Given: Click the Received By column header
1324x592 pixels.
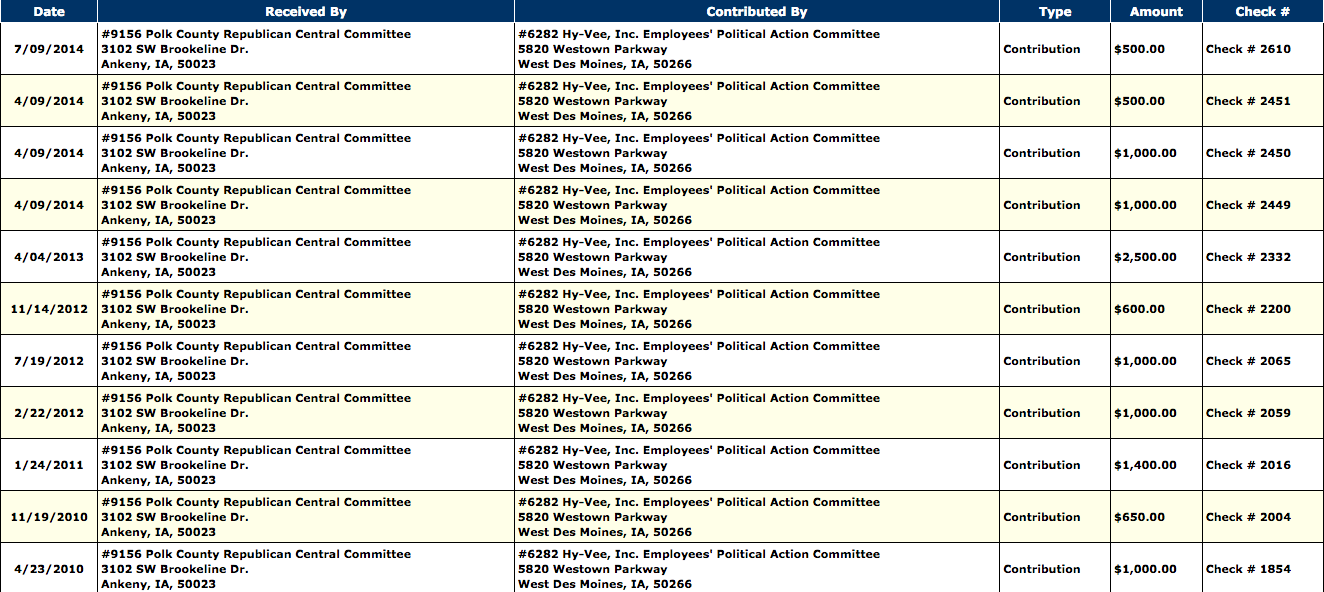Looking at the screenshot, I should 306,12.
